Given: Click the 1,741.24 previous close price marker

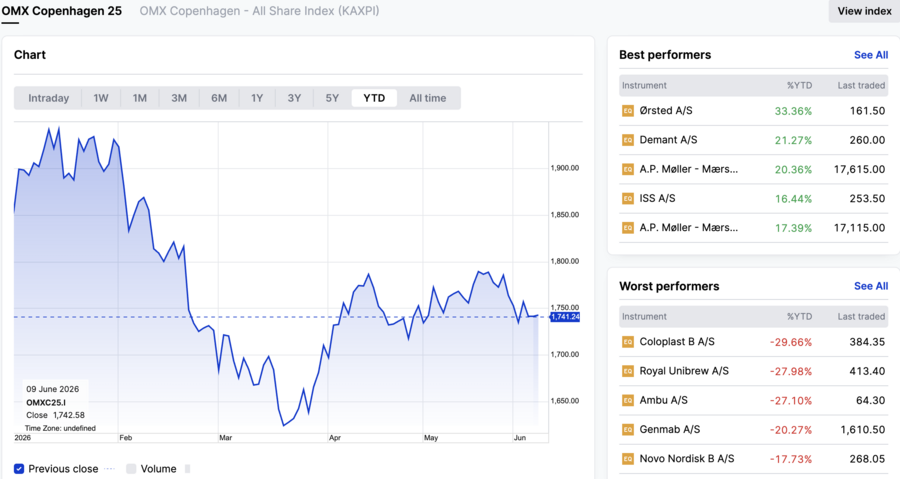Looking at the screenshot, I should coord(565,317).
